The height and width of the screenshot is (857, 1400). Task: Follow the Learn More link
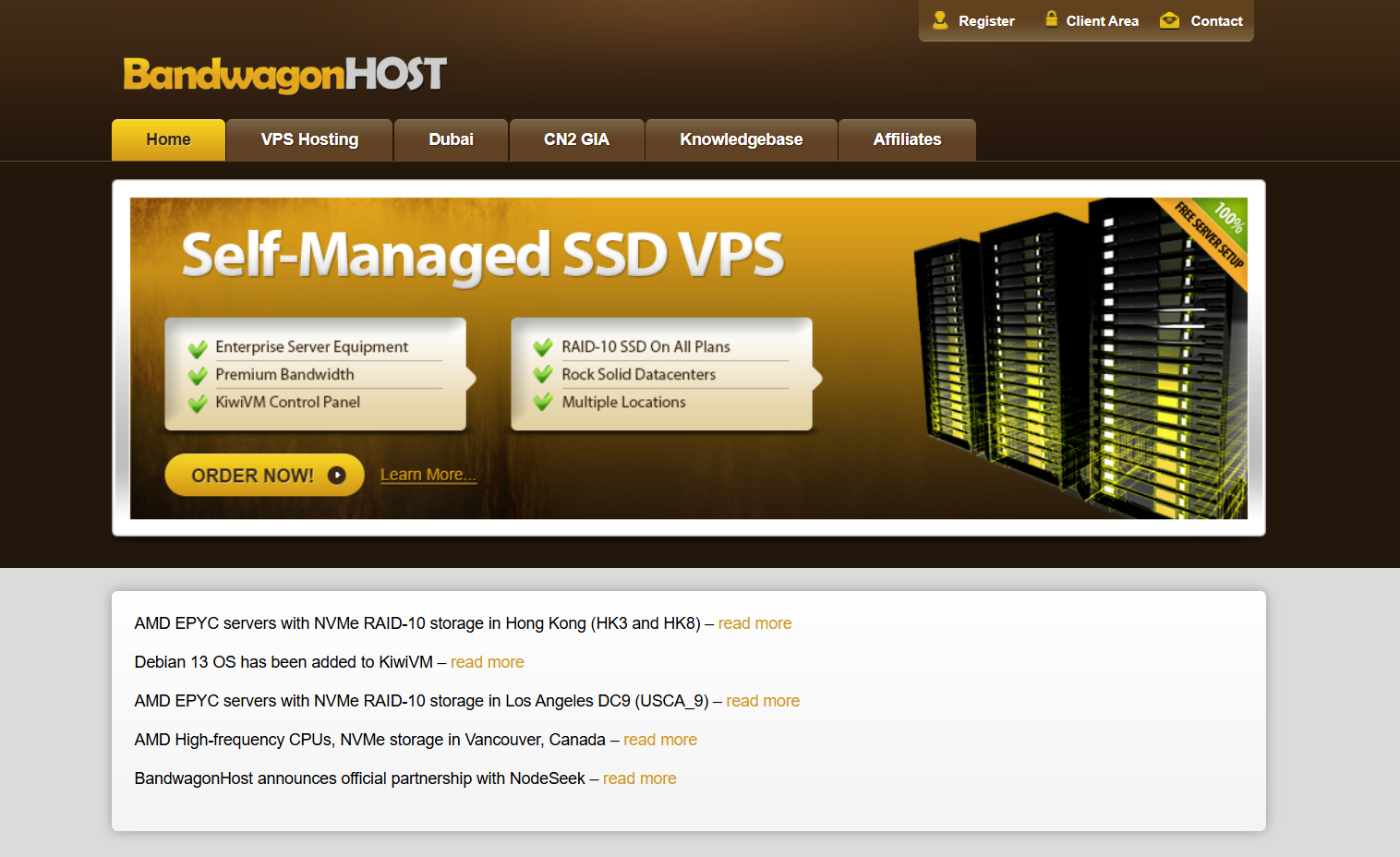pyautogui.click(x=428, y=475)
